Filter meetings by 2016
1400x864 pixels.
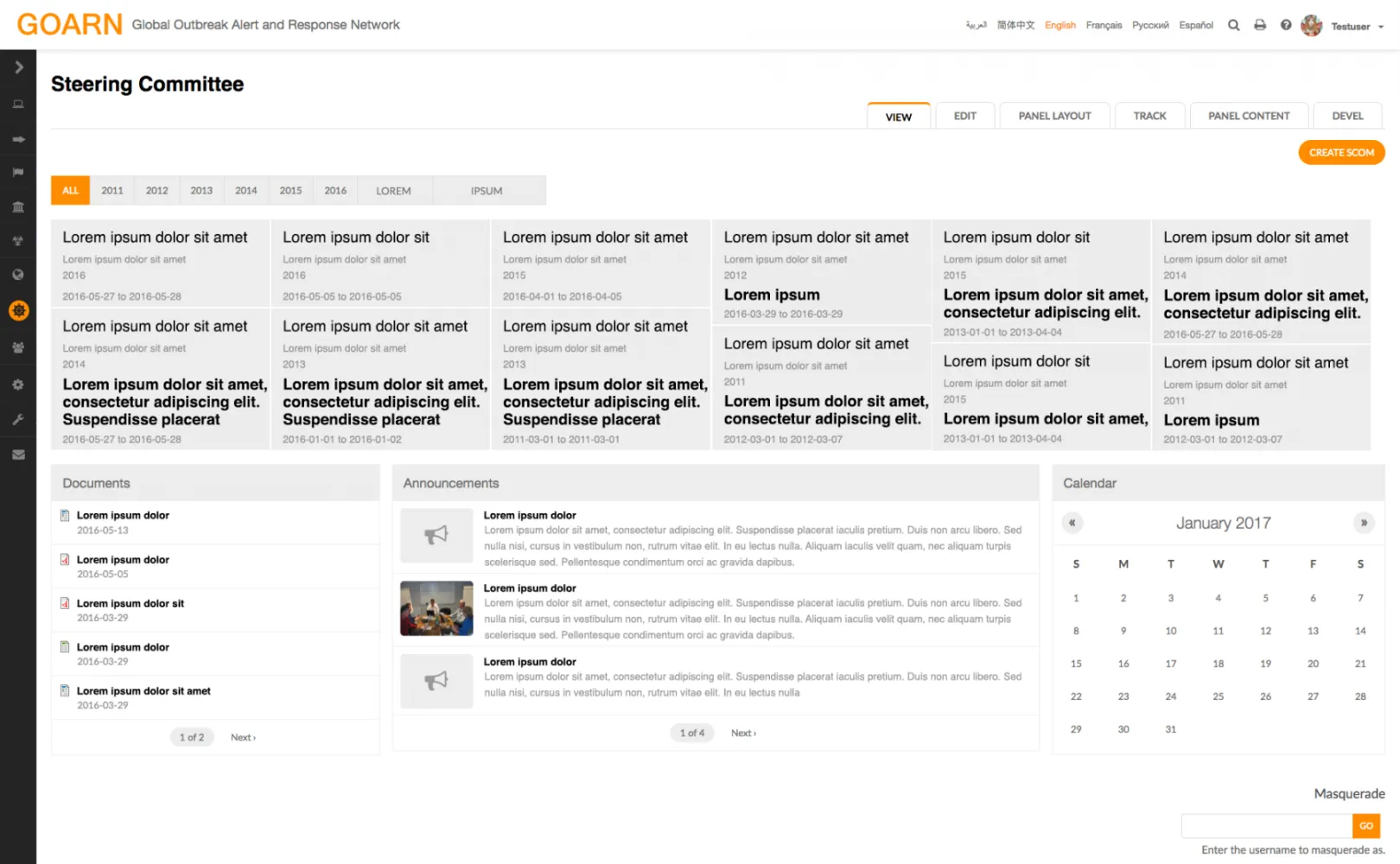pos(335,190)
